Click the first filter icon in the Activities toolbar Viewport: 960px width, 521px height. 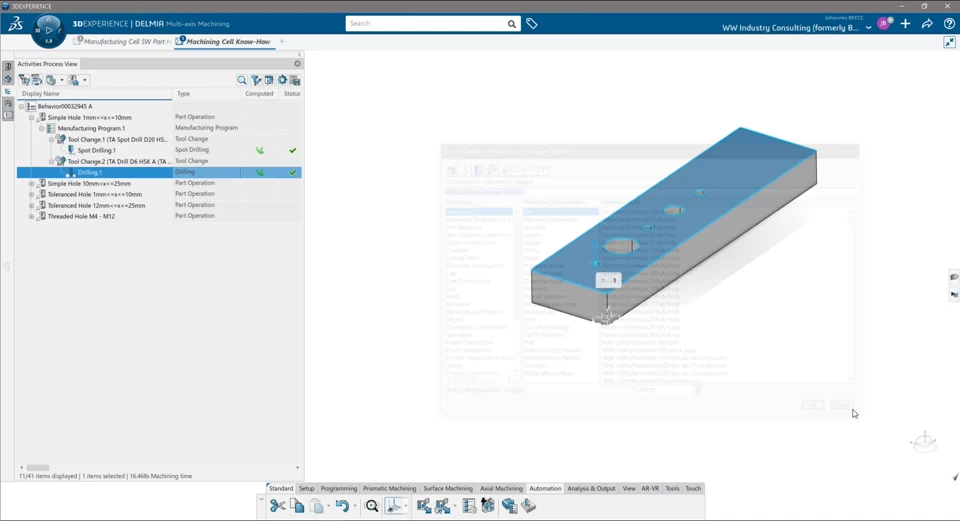pyautogui.click(x=24, y=80)
